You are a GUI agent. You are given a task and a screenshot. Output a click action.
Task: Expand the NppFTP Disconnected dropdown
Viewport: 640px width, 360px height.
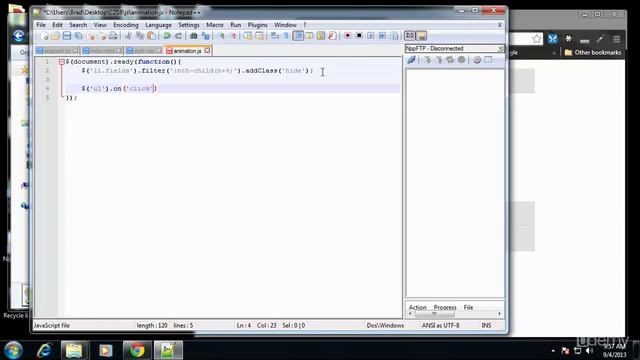point(500,49)
